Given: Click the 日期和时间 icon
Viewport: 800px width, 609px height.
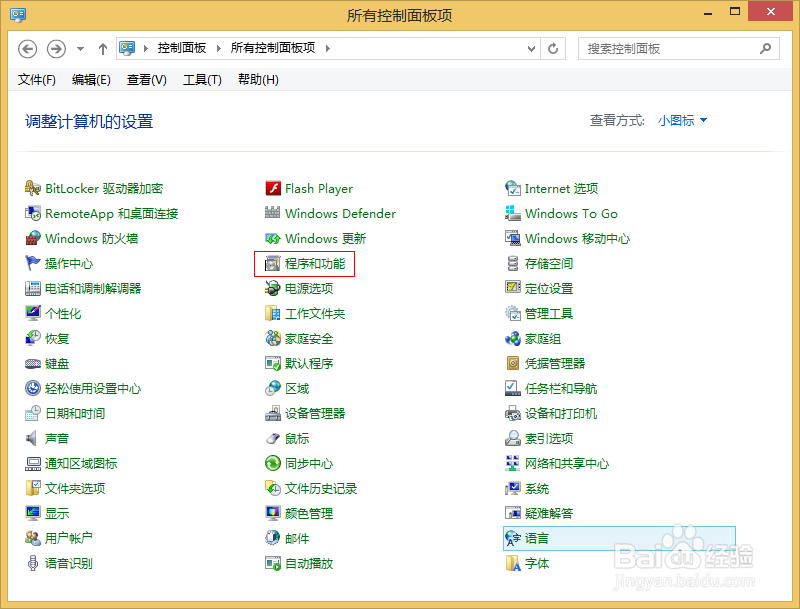Looking at the screenshot, I should (33, 413).
